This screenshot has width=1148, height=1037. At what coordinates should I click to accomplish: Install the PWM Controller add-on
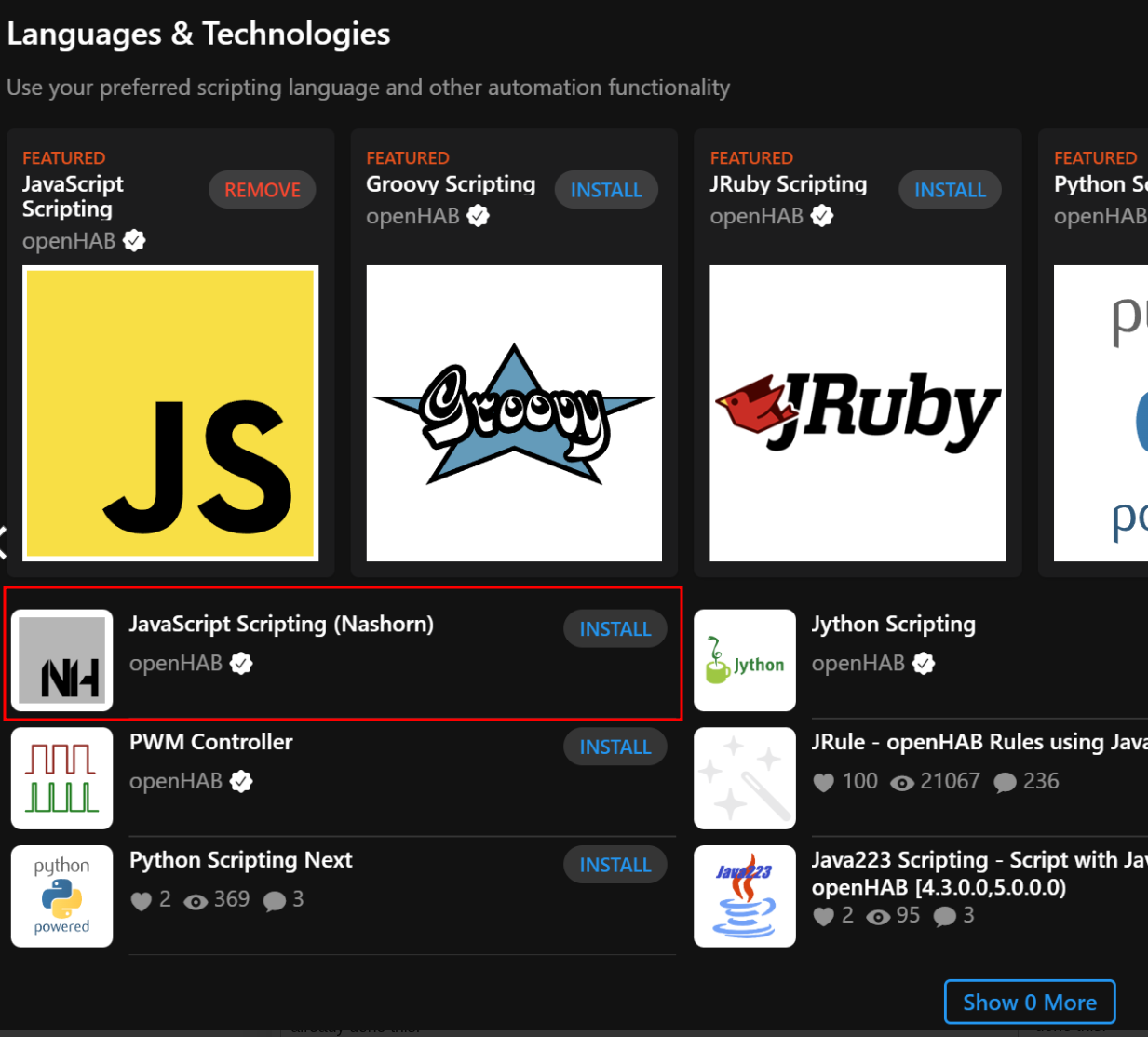pyautogui.click(x=615, y=747)
